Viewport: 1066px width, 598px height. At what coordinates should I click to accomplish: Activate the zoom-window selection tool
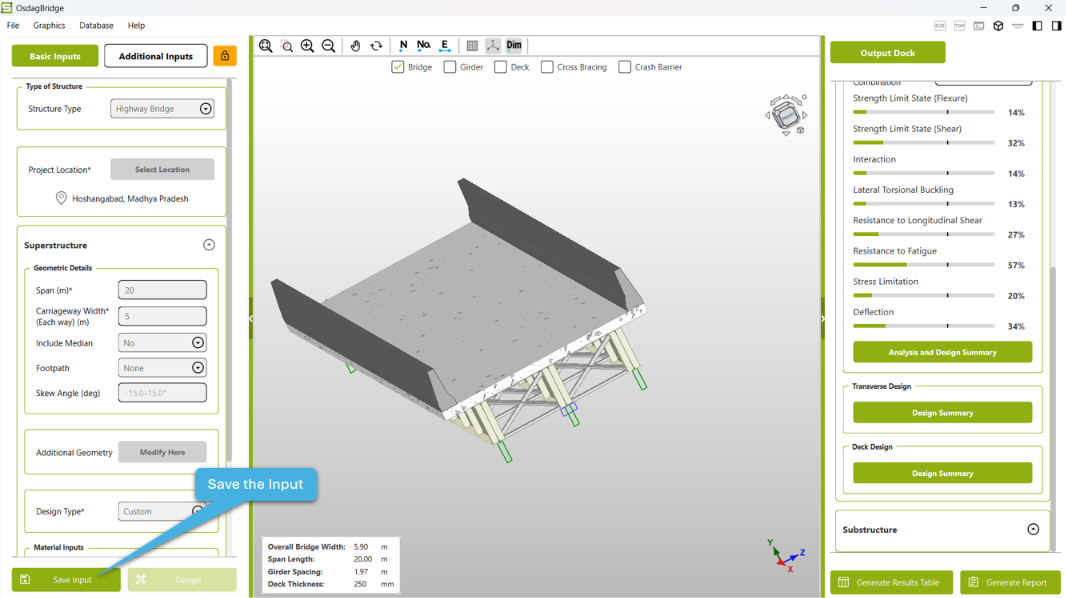coord(287,46)
